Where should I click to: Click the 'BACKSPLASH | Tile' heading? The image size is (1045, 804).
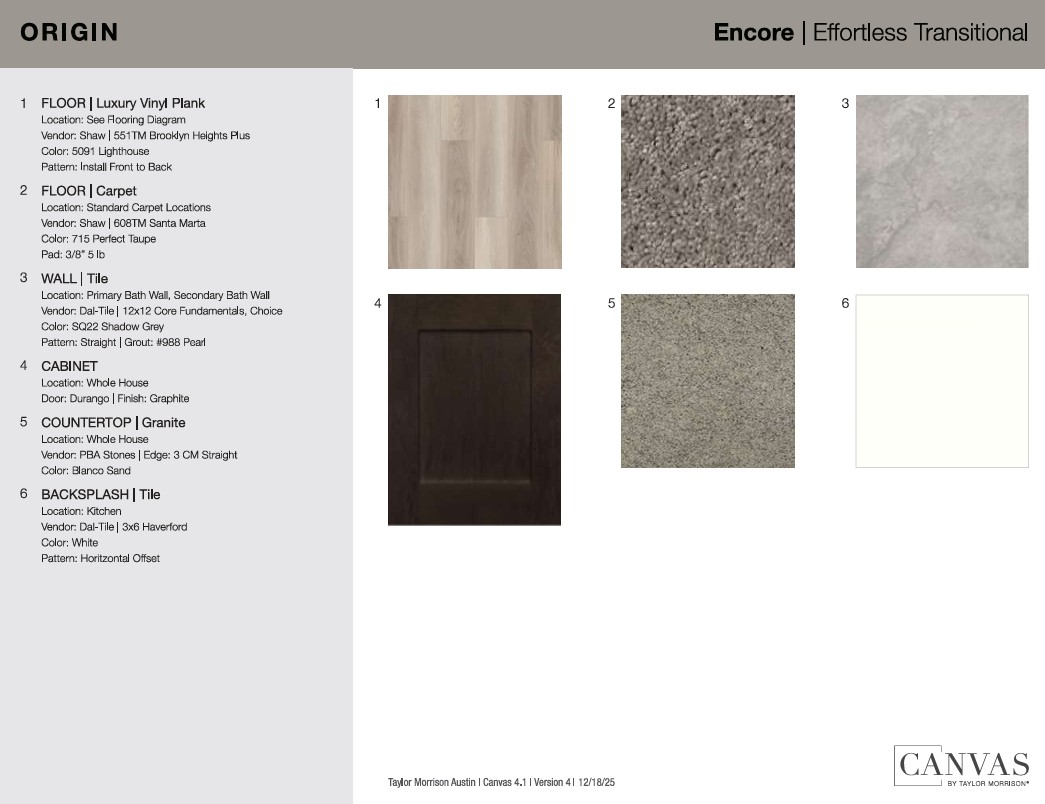(x=101, y=495)
